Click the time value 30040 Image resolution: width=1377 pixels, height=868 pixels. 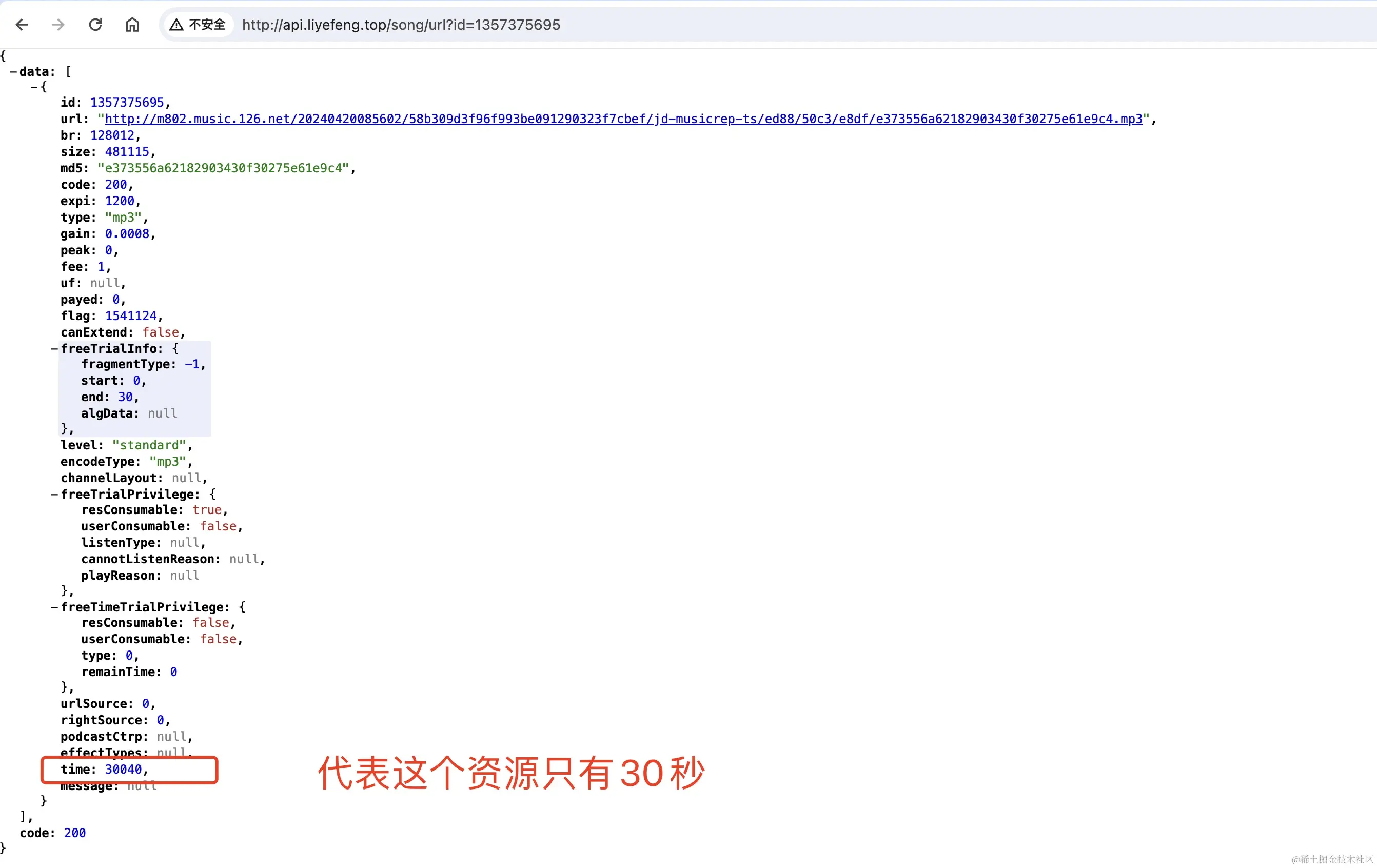coord(123,770)
